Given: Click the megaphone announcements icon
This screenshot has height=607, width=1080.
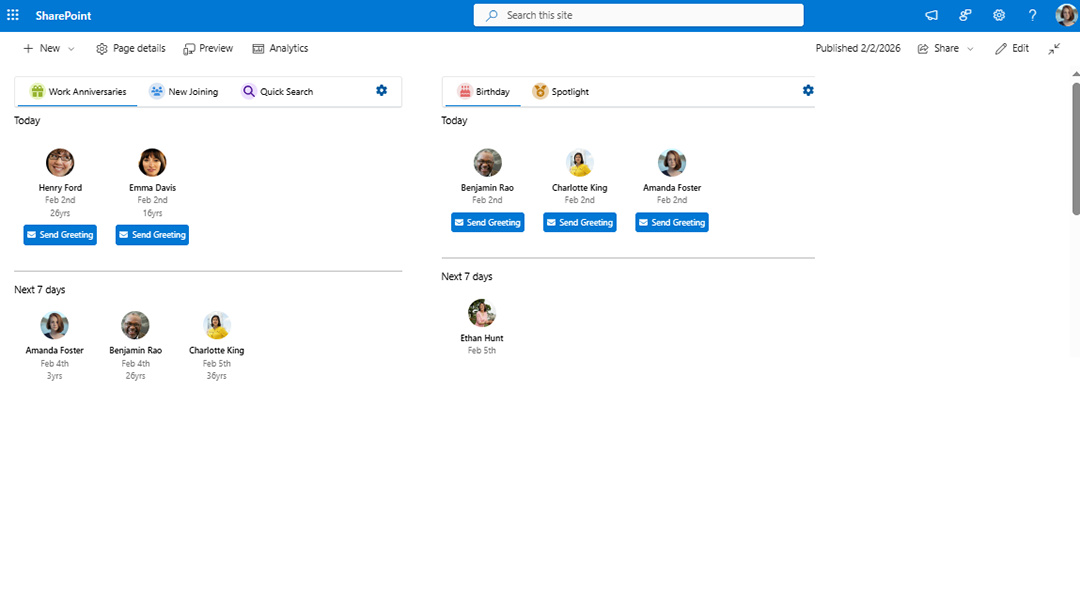Looking at the screenshot, I should click(931, 15).
